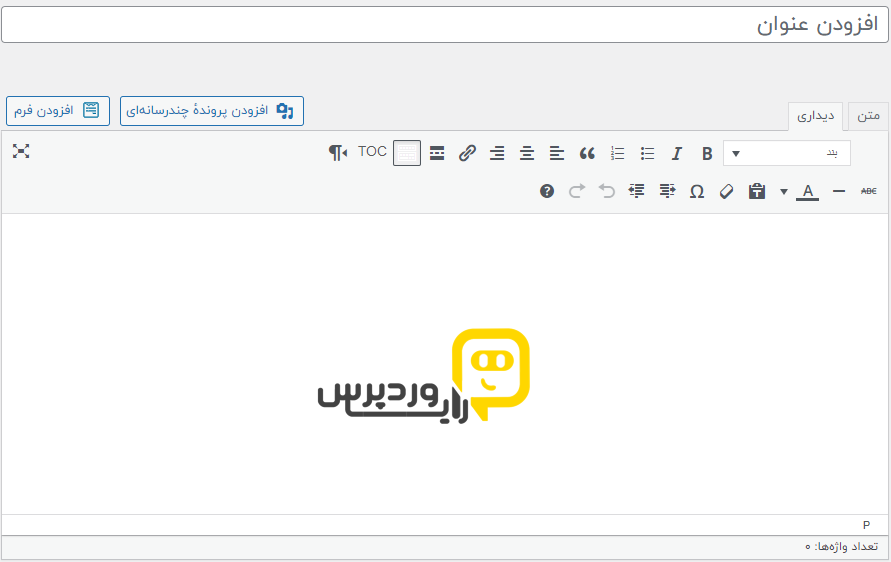This screenshot has width=891, height=562.
Task: Click the P element path
Action: tap(866, 525)
